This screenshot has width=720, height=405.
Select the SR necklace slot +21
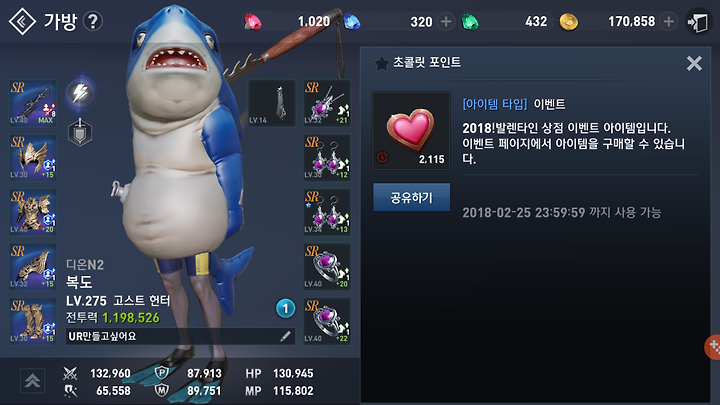click(327, 103)
